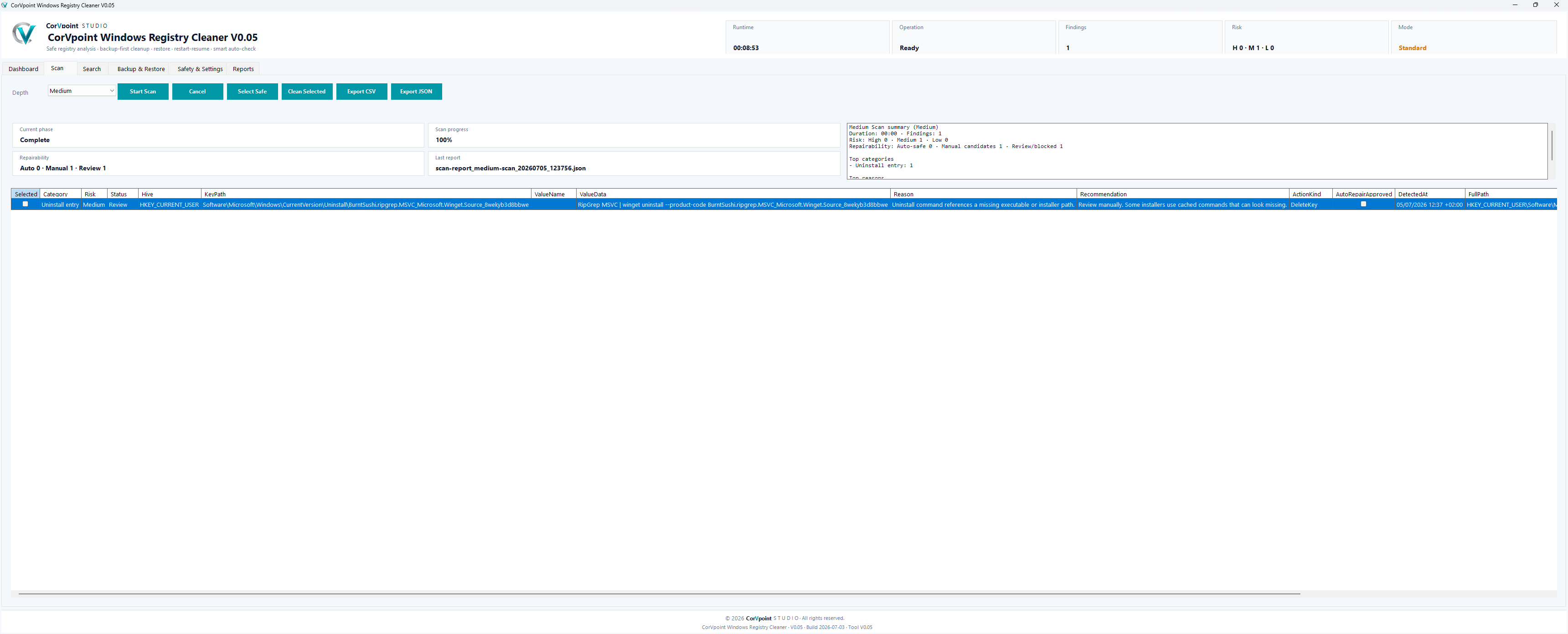Click the Cancel button
1568x634 pixels.
[x=197, y=91]
